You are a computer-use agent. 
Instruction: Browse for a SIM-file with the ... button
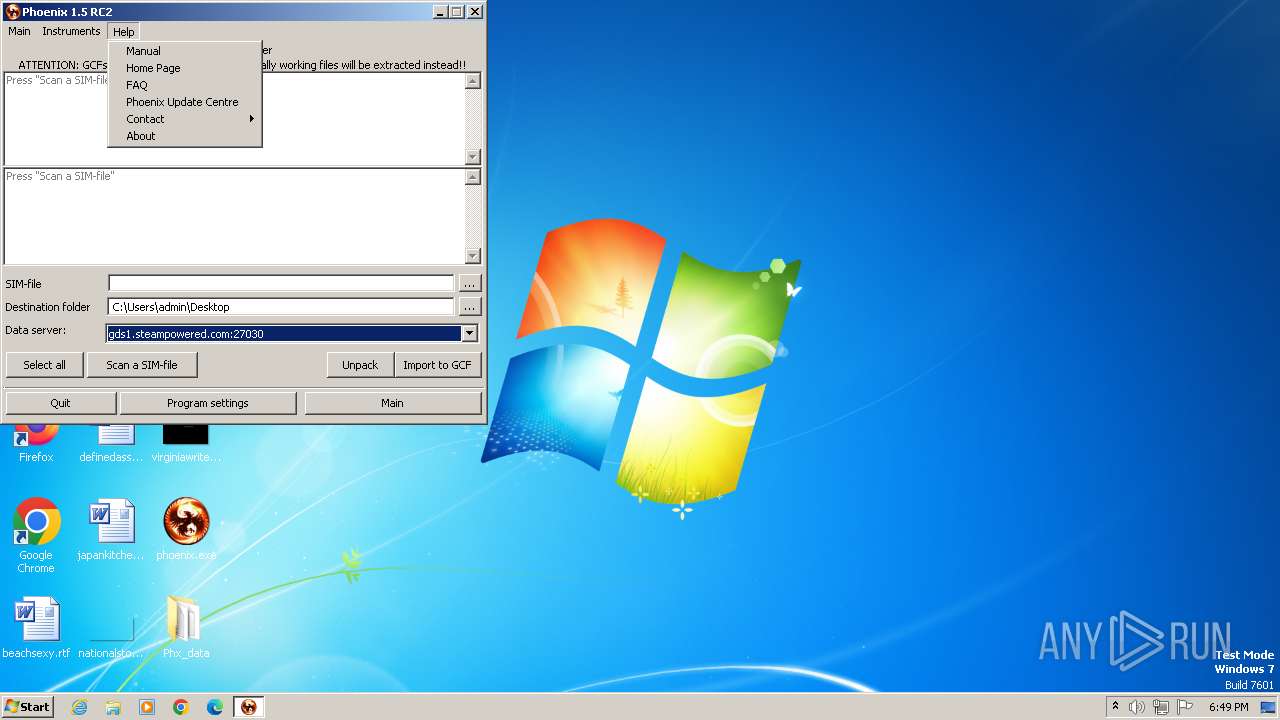[470, 284]
